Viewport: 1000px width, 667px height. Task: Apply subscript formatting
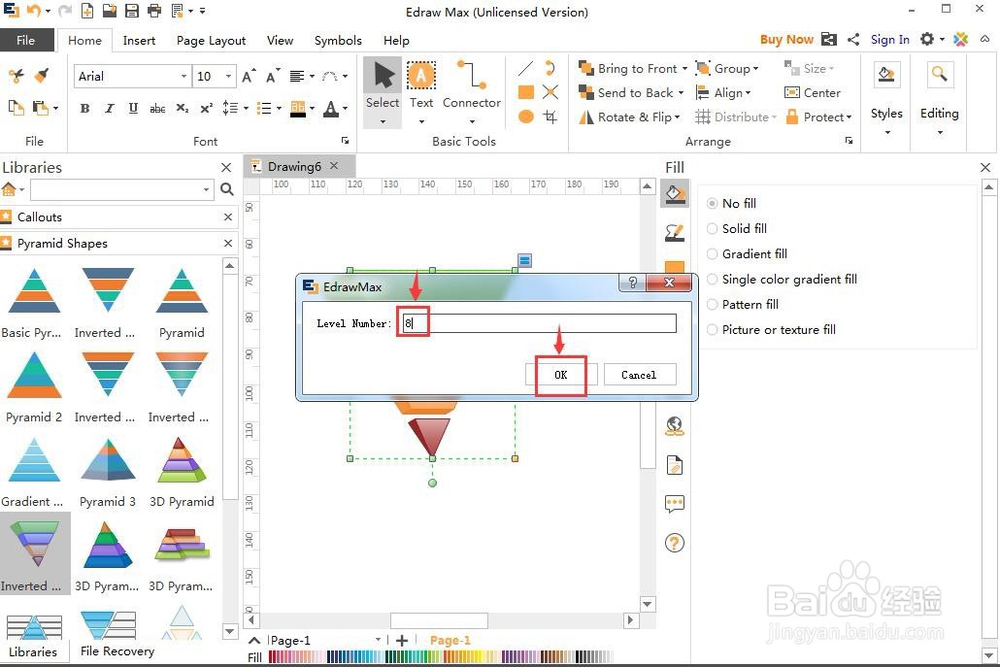point(182,108)
